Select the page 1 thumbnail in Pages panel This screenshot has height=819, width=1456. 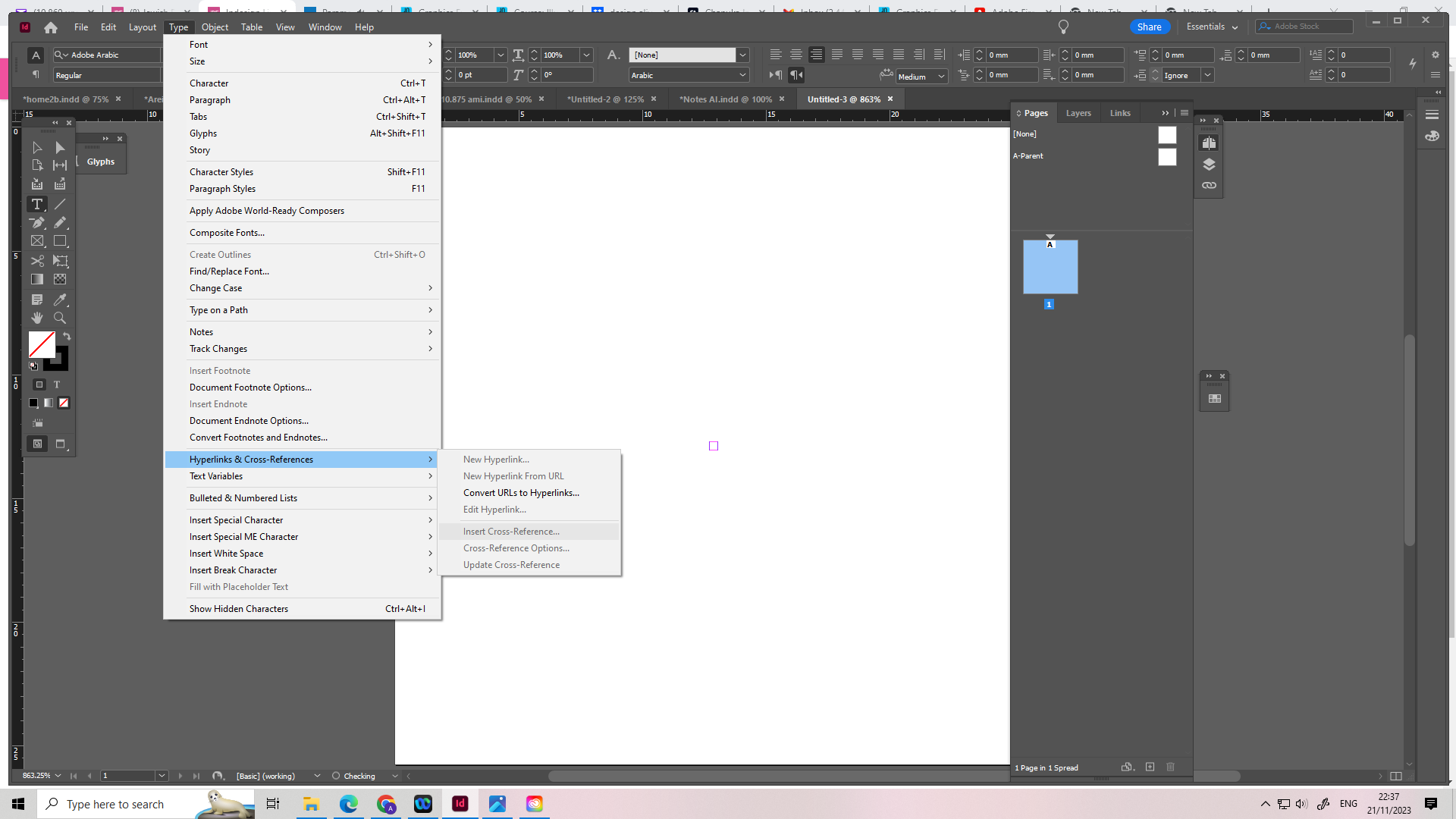[1050, 267]
